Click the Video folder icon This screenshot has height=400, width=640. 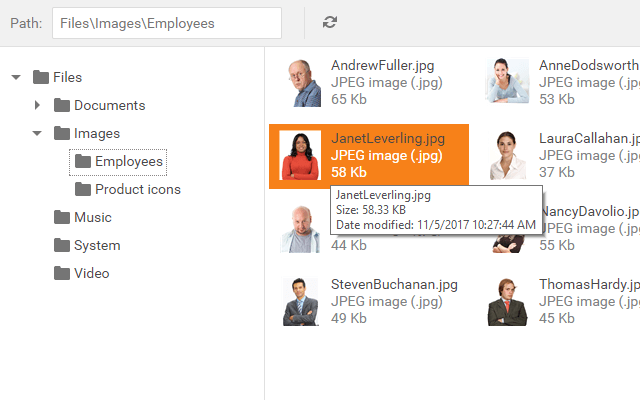[x=62, y=273]
